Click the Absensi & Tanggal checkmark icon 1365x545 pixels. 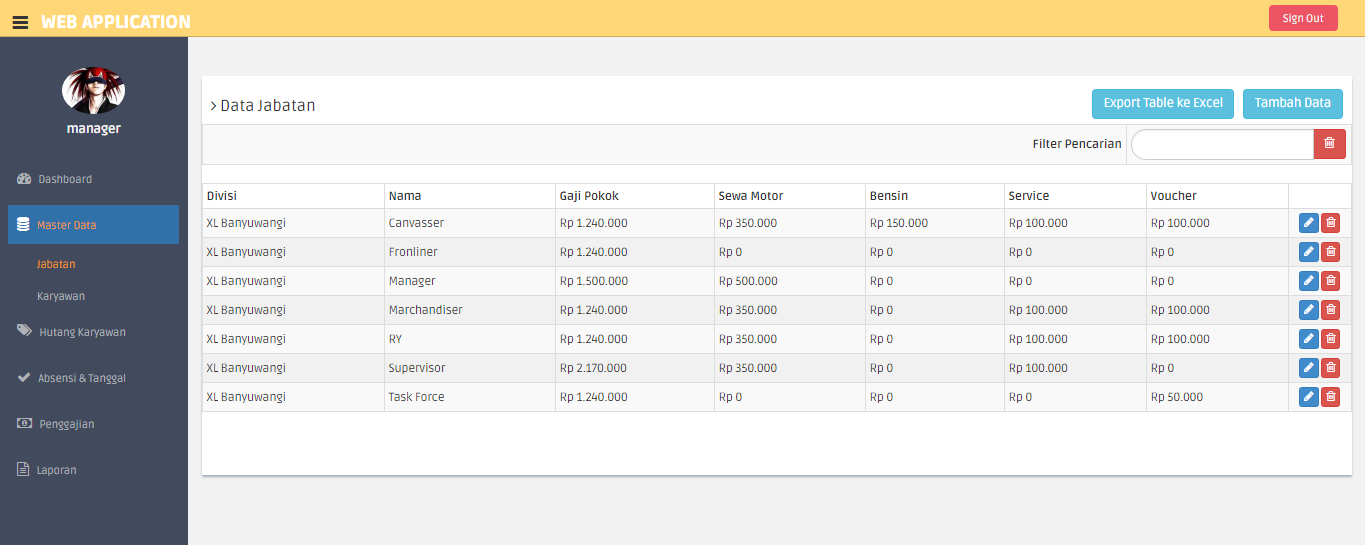[x=24, y=377]
